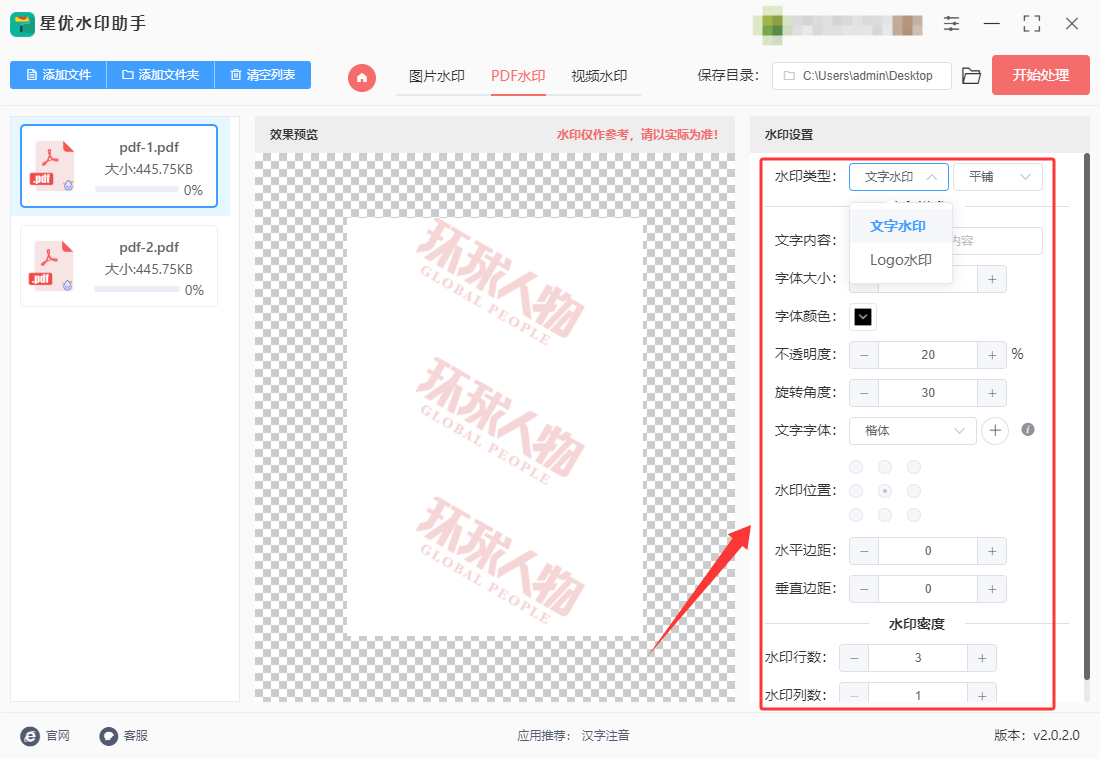This screenshot has height=760, width=1100.
Task: Increase rotation angle with plus button
Action: point(992,393)
